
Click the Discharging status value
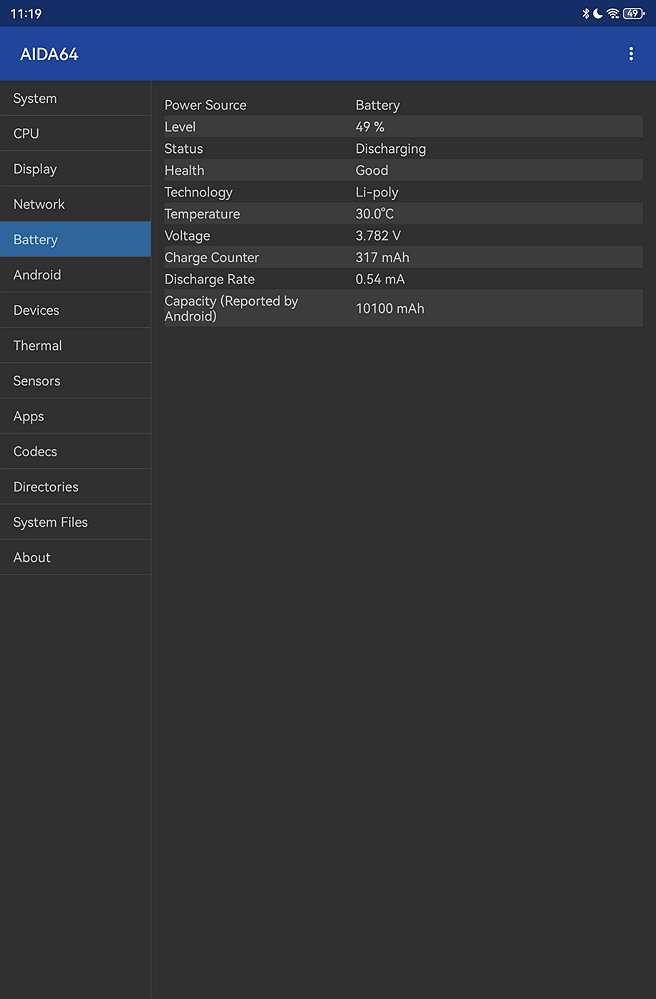tap(390, 148)
